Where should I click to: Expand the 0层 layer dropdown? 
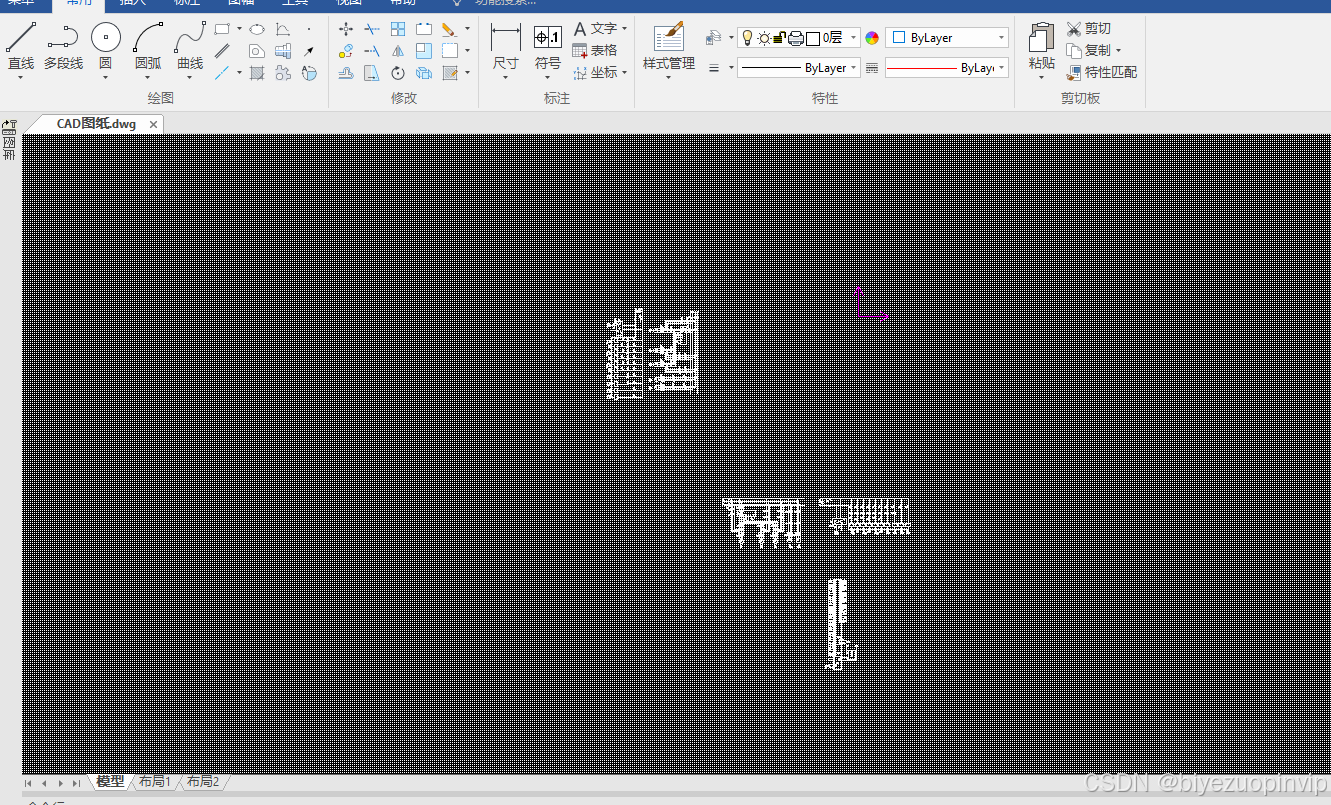853,38
